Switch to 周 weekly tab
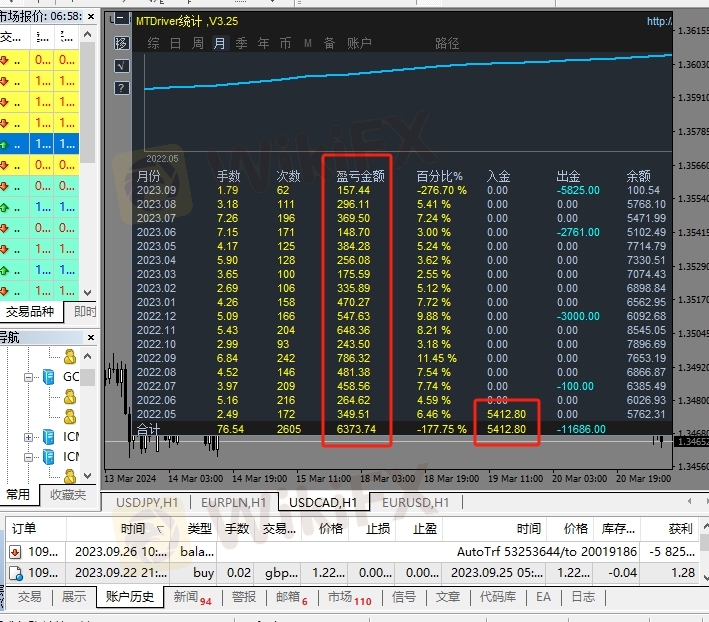This screenshot has height=622, width=709. pyautogui.click(x=198, y=43)
